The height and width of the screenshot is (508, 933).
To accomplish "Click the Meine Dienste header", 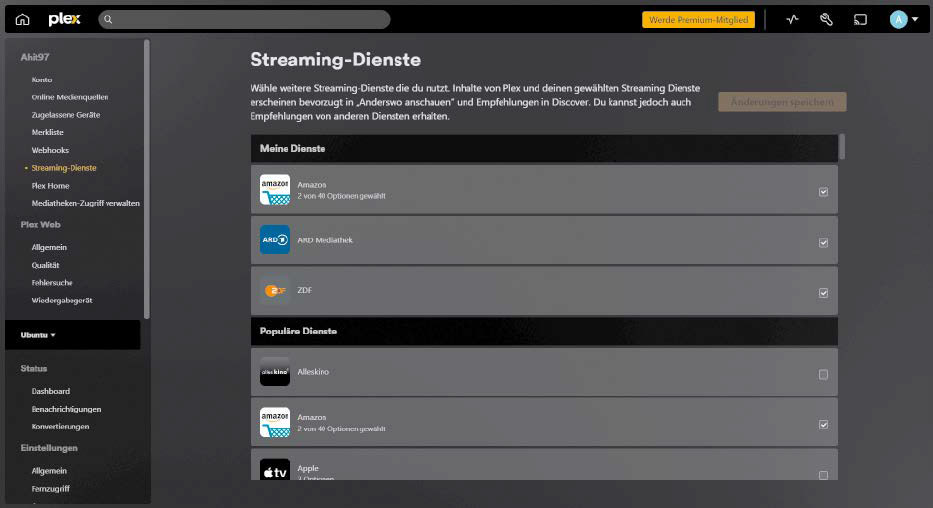I will [x=544, y=148].
